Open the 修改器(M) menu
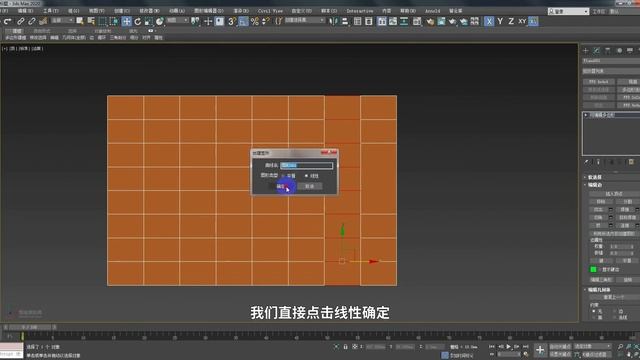This screenshot has height=360, width=640. point(149,11)
